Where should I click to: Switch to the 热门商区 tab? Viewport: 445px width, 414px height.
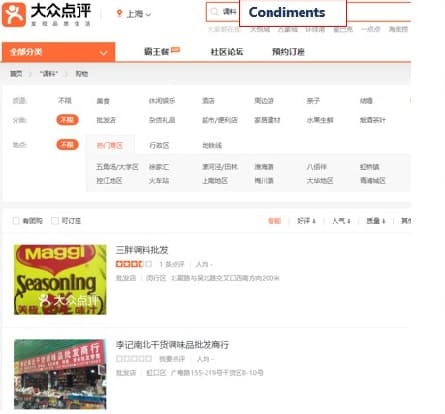coord(110,145)
